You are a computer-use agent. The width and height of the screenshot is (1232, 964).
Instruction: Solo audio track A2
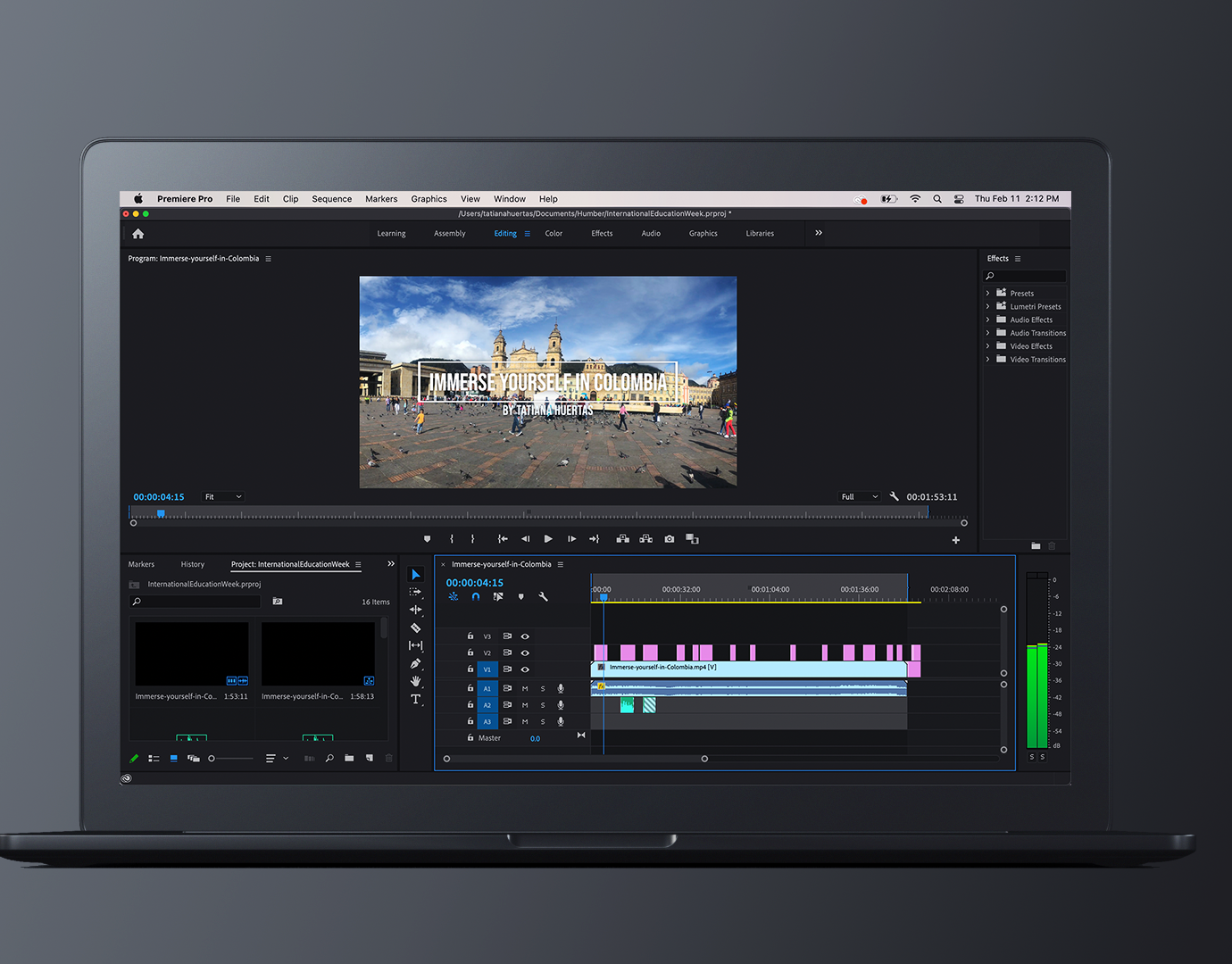tap(543, 705)
